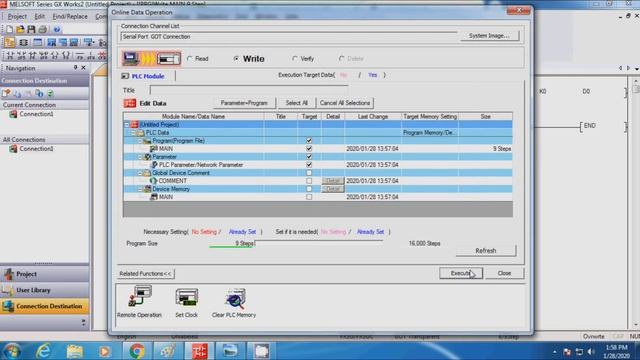This screenshot has height=360, width=640.
Task: Switch to Project navigation view
Action: pyautogui.click(x=44, y=274)
